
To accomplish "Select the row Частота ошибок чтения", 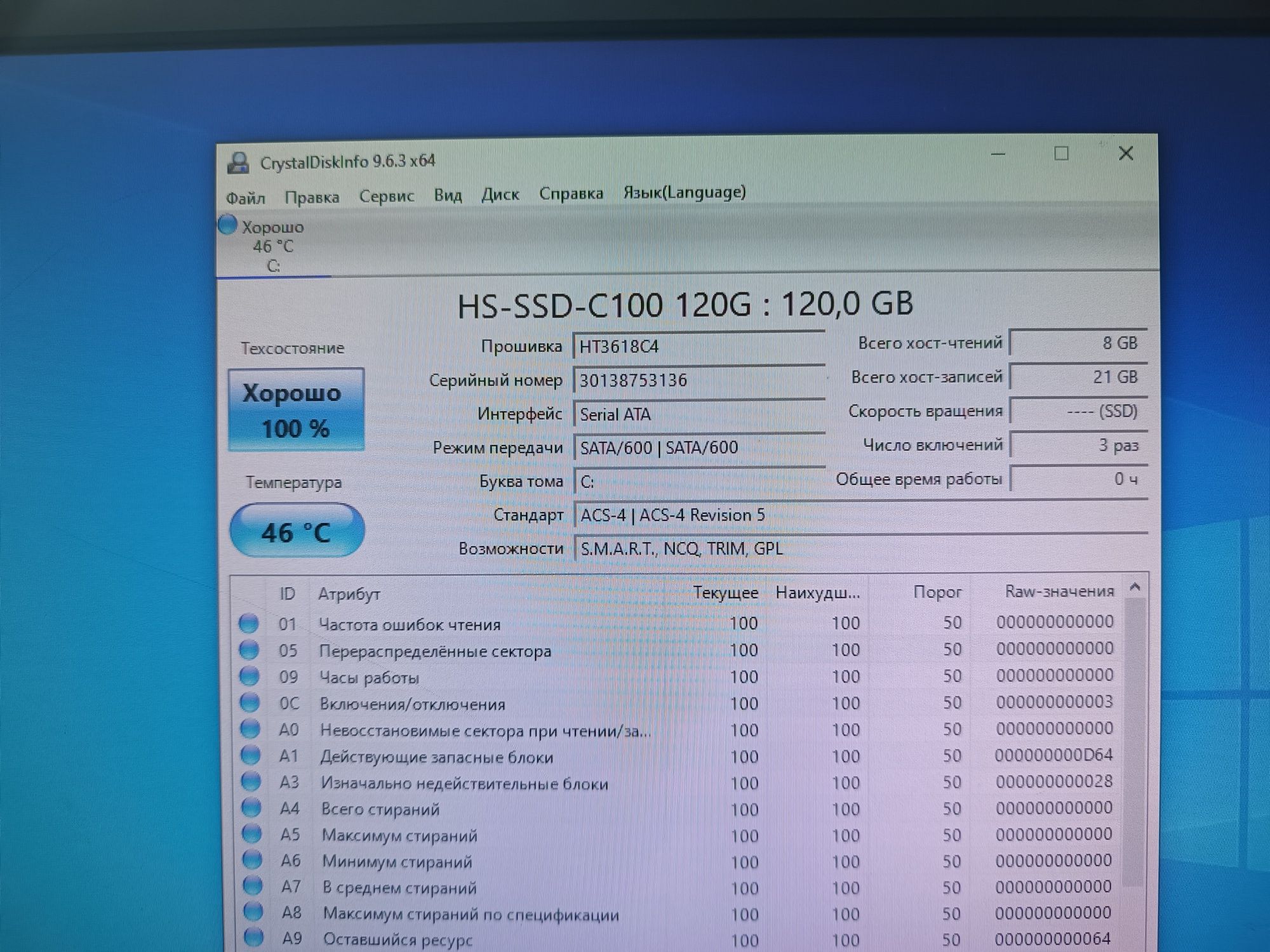I will [x=676, y=623].
